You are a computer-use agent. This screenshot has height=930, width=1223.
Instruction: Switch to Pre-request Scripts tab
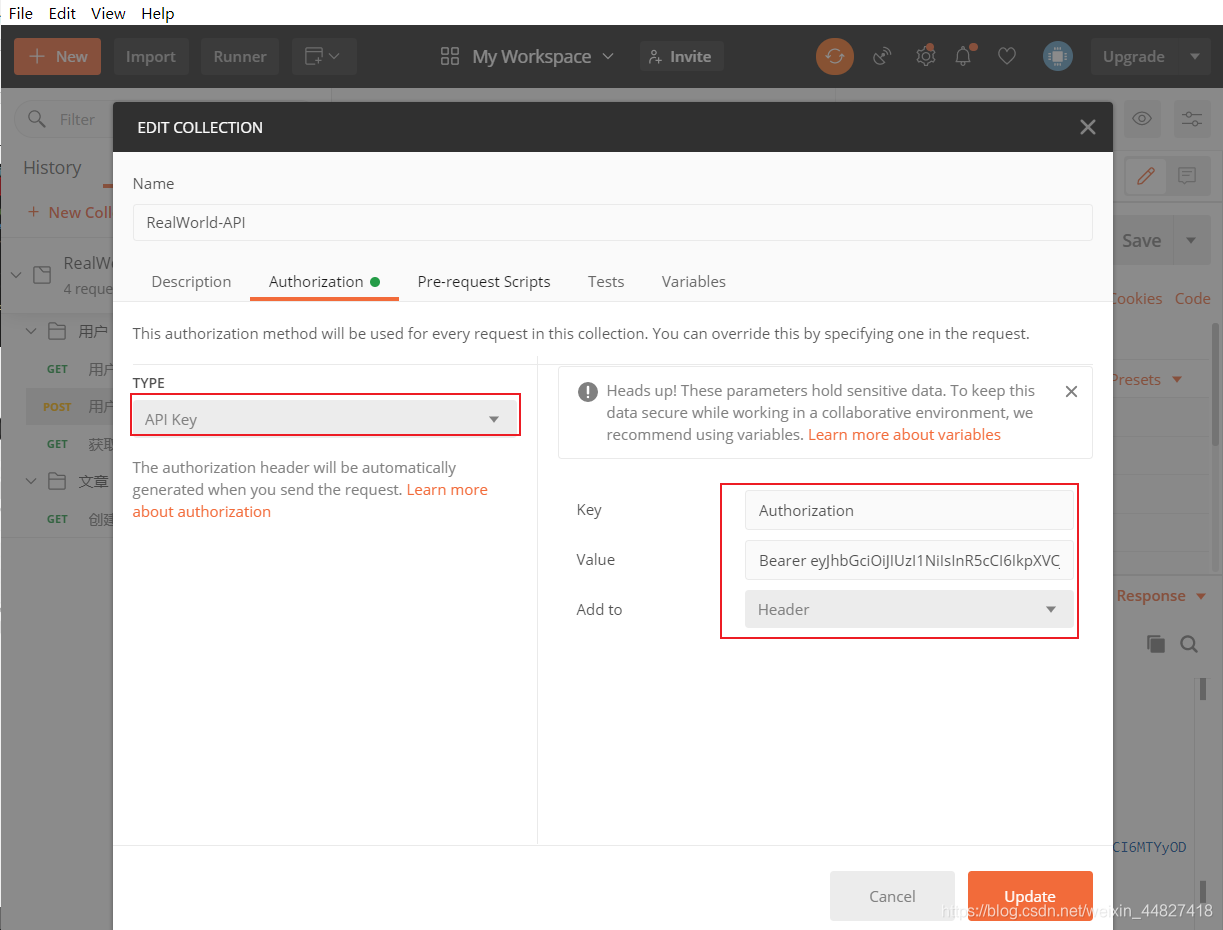pos(484,282)
